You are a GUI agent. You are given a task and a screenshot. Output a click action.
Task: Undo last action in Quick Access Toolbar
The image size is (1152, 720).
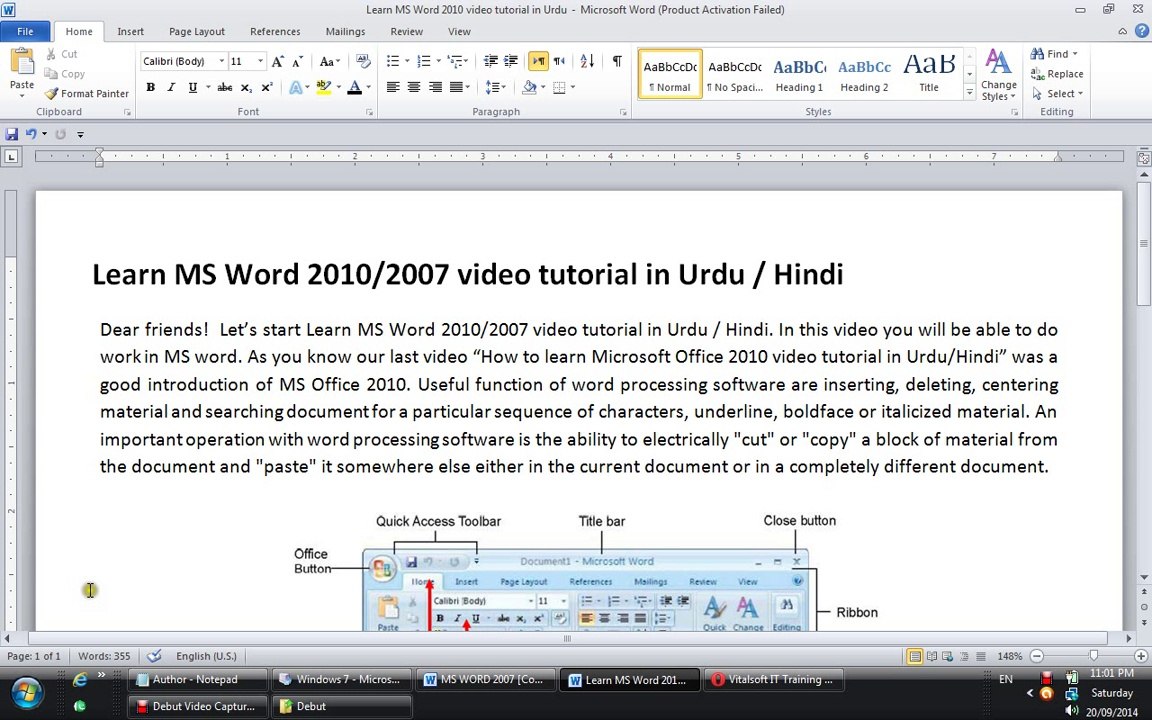31,134
